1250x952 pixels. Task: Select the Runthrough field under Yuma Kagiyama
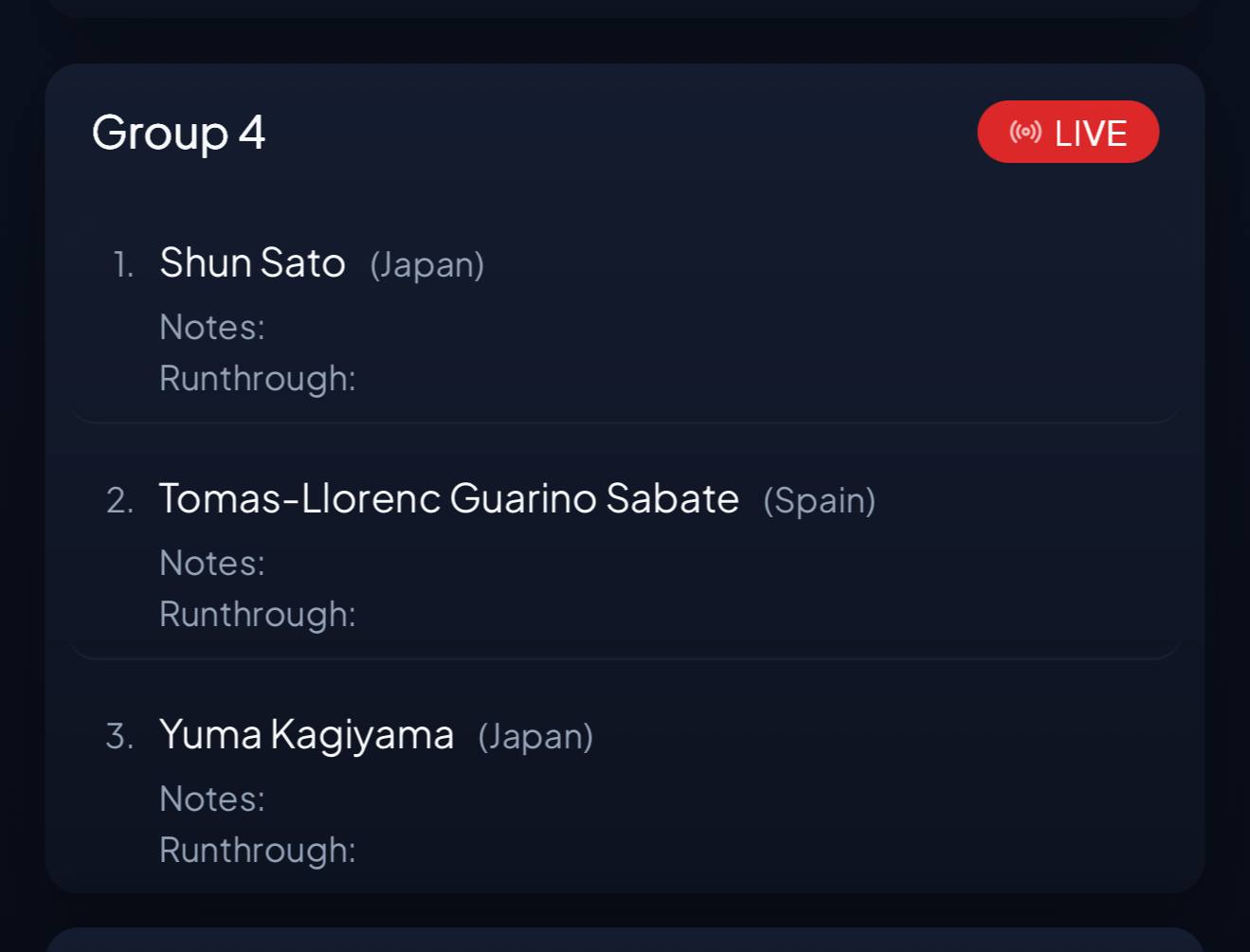point(258,850)
